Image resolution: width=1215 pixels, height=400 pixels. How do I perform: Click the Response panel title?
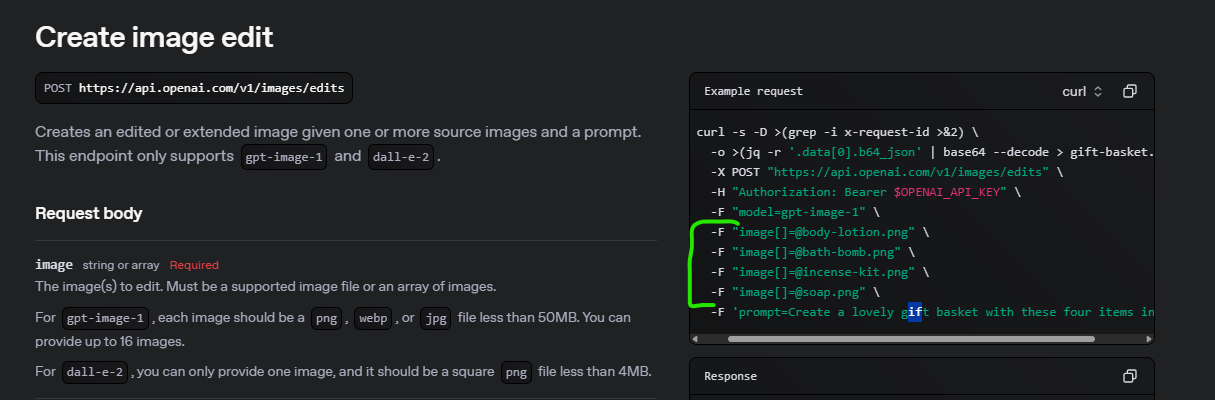coord(730,376)
